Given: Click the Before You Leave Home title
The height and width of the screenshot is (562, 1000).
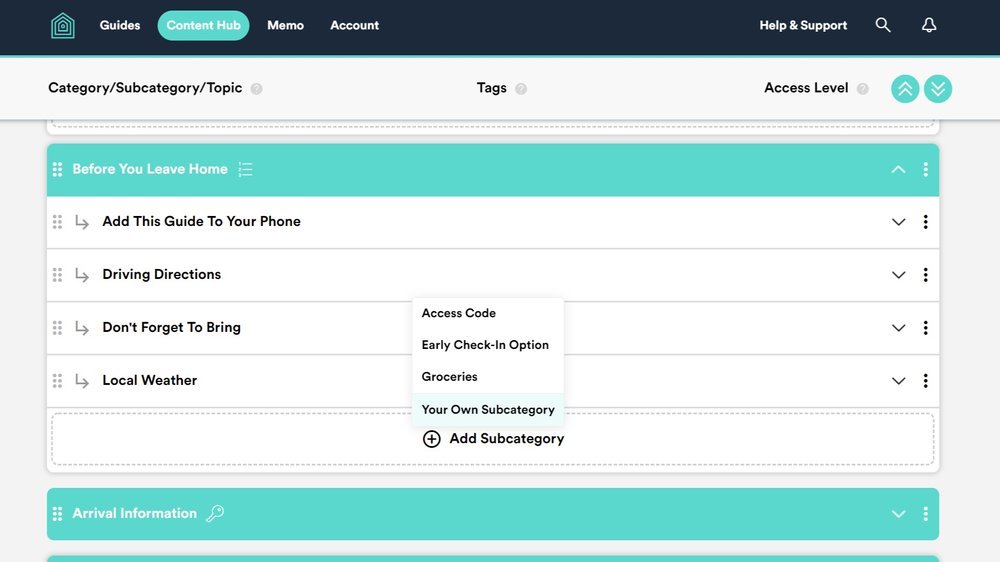Looking at the screenshot, I should (150, 169).
